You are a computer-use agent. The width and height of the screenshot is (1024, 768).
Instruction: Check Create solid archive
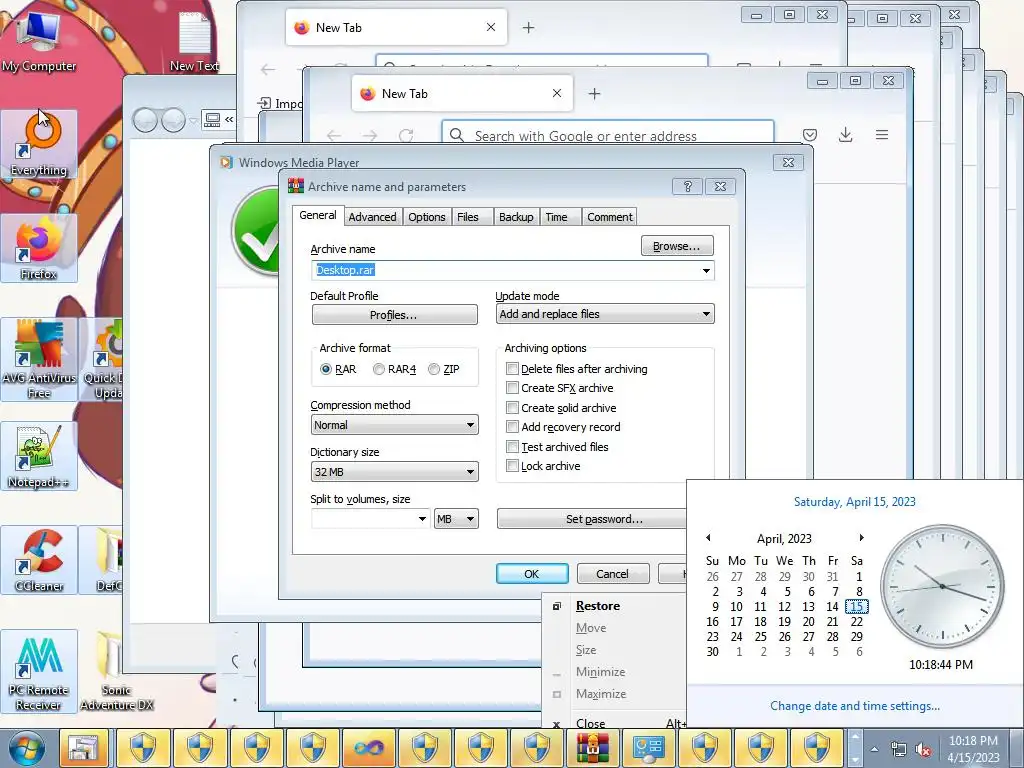tap(562, 408)
